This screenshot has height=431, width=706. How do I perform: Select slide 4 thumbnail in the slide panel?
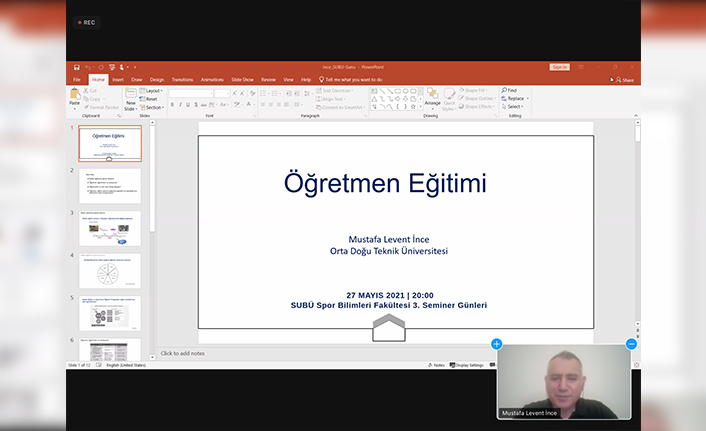[110, 271]
